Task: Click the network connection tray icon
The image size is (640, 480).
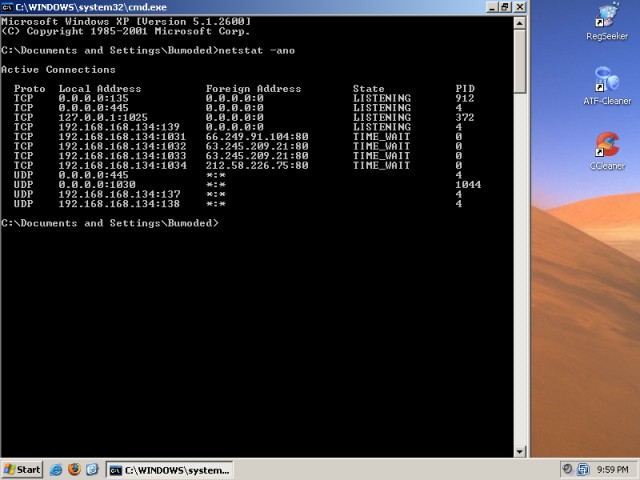Action: click(583, 469)
